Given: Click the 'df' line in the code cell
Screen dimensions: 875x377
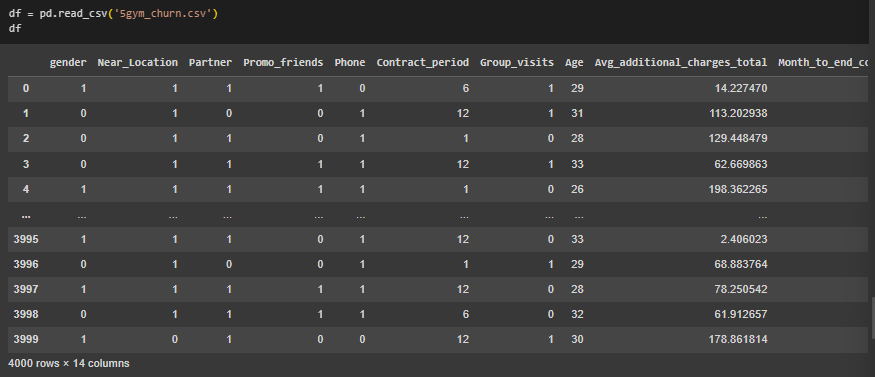Looking at the screenshot, I should [x=15, y=28].
